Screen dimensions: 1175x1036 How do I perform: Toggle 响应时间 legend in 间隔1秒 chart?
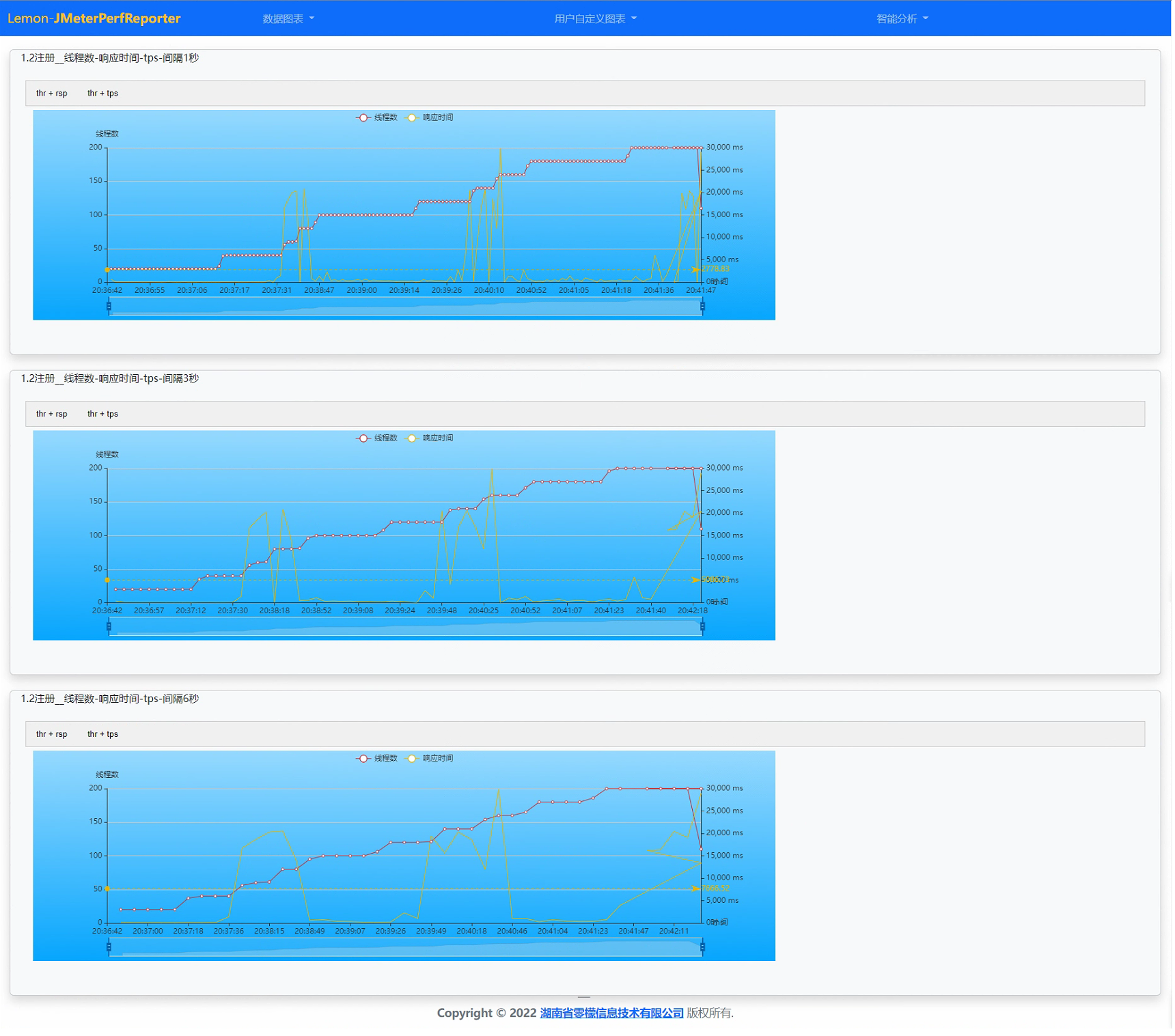click(430, 117)
